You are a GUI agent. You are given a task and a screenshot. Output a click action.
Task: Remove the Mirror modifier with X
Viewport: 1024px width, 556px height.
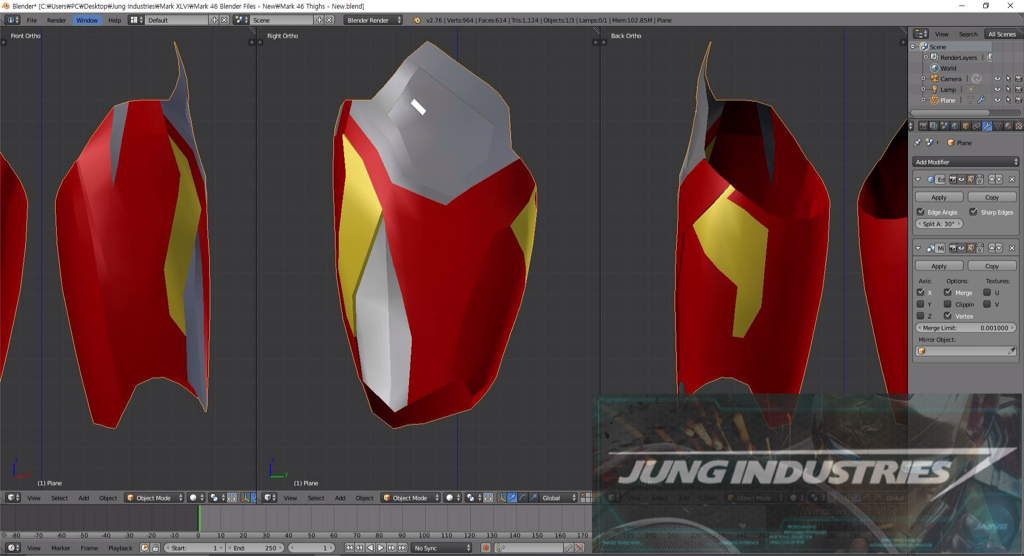(1012, 248)
